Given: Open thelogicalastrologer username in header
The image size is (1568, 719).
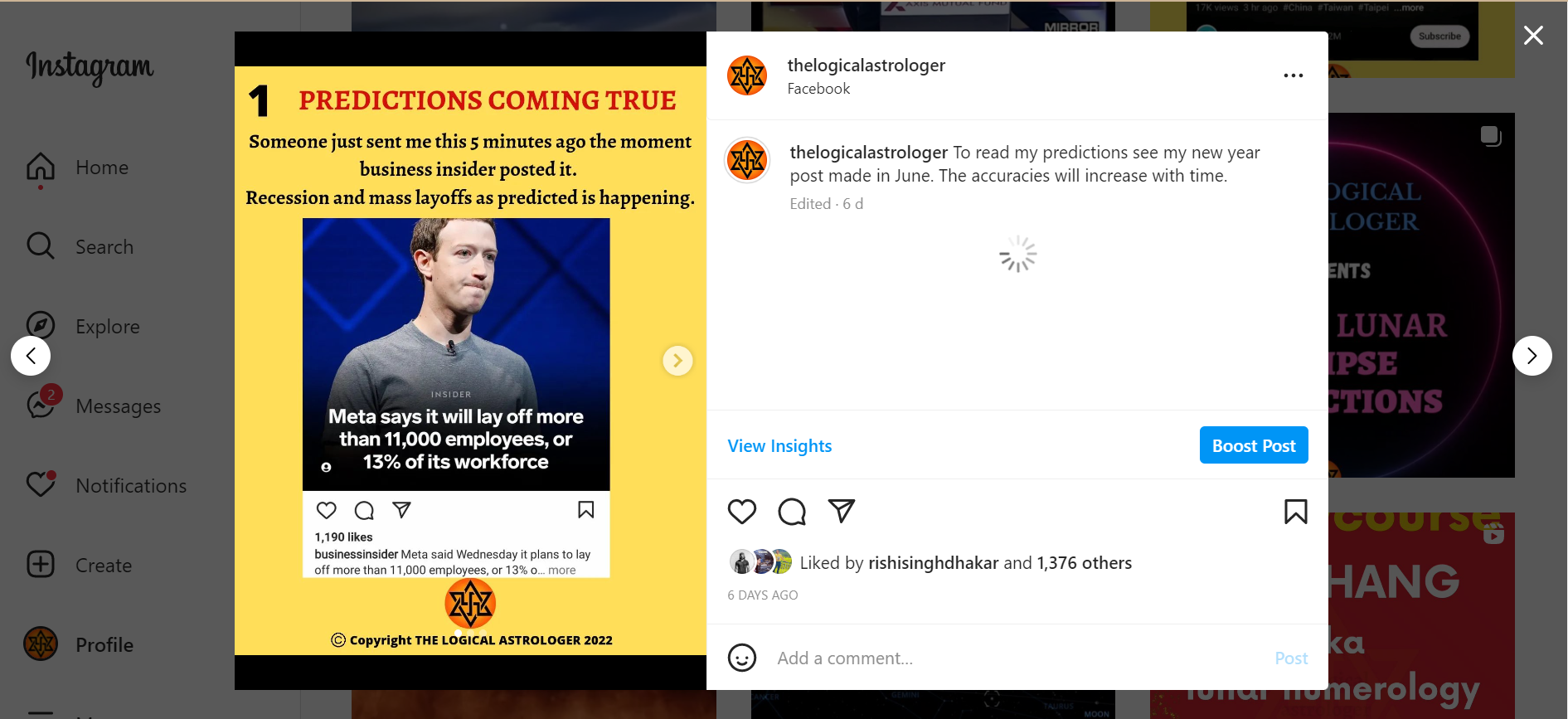Looking at the screenshot, I should 866,66.
